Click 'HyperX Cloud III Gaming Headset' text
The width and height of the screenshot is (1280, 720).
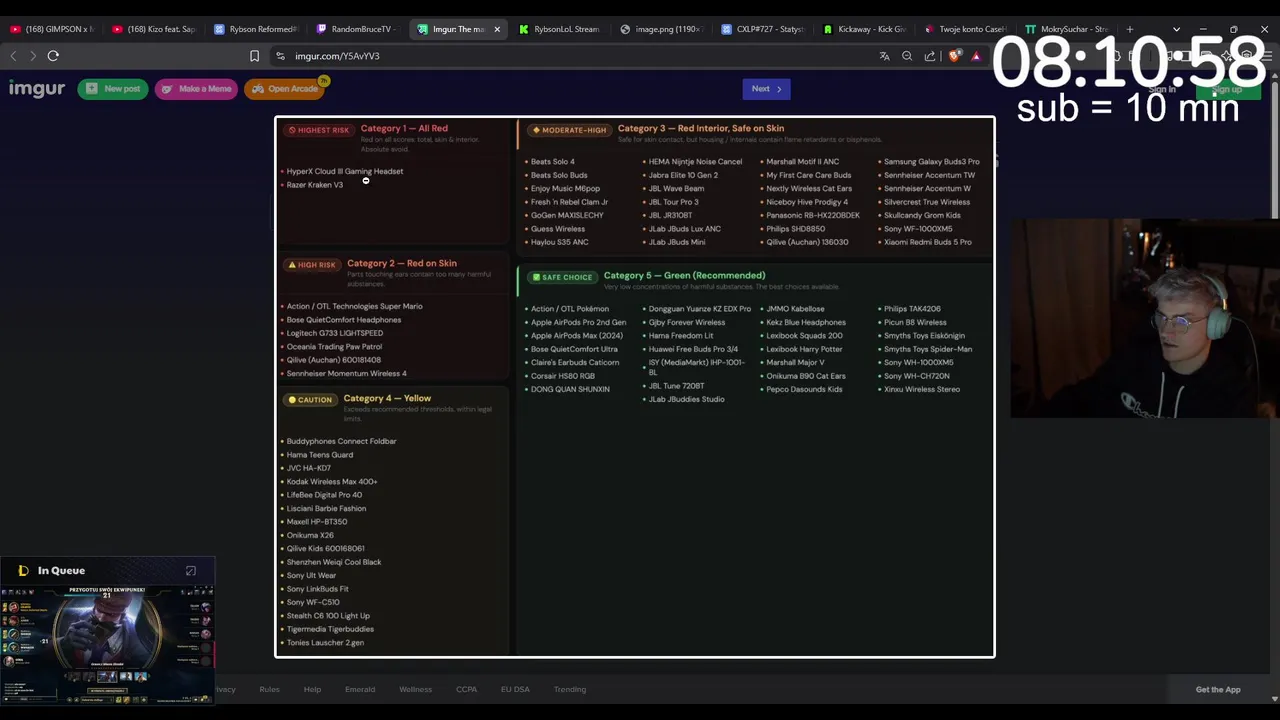click(x=345, y=171)
